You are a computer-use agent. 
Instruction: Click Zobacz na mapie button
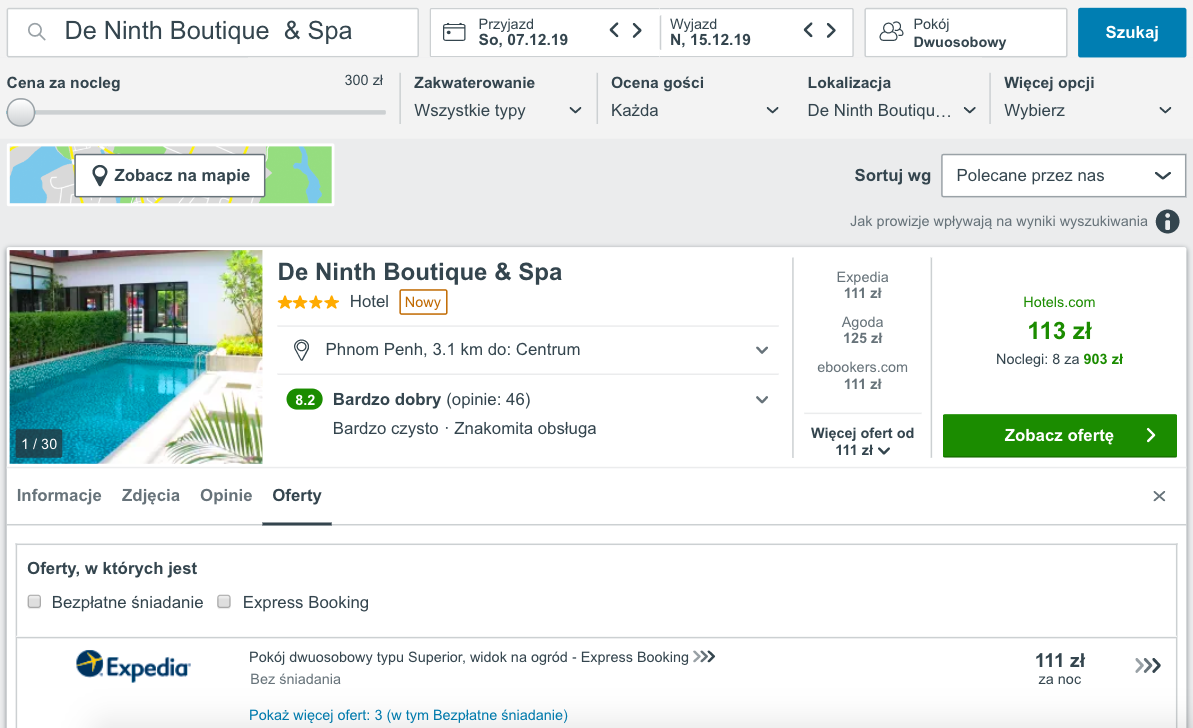coord(170,176)
